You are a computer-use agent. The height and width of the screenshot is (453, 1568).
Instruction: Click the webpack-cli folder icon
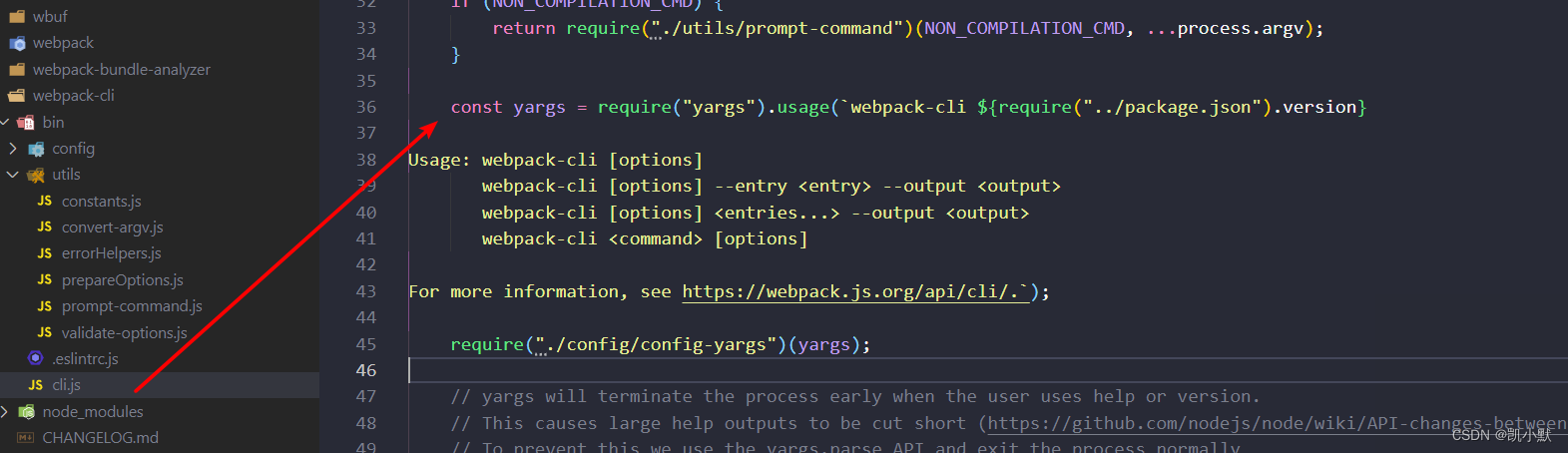(17, 96)
